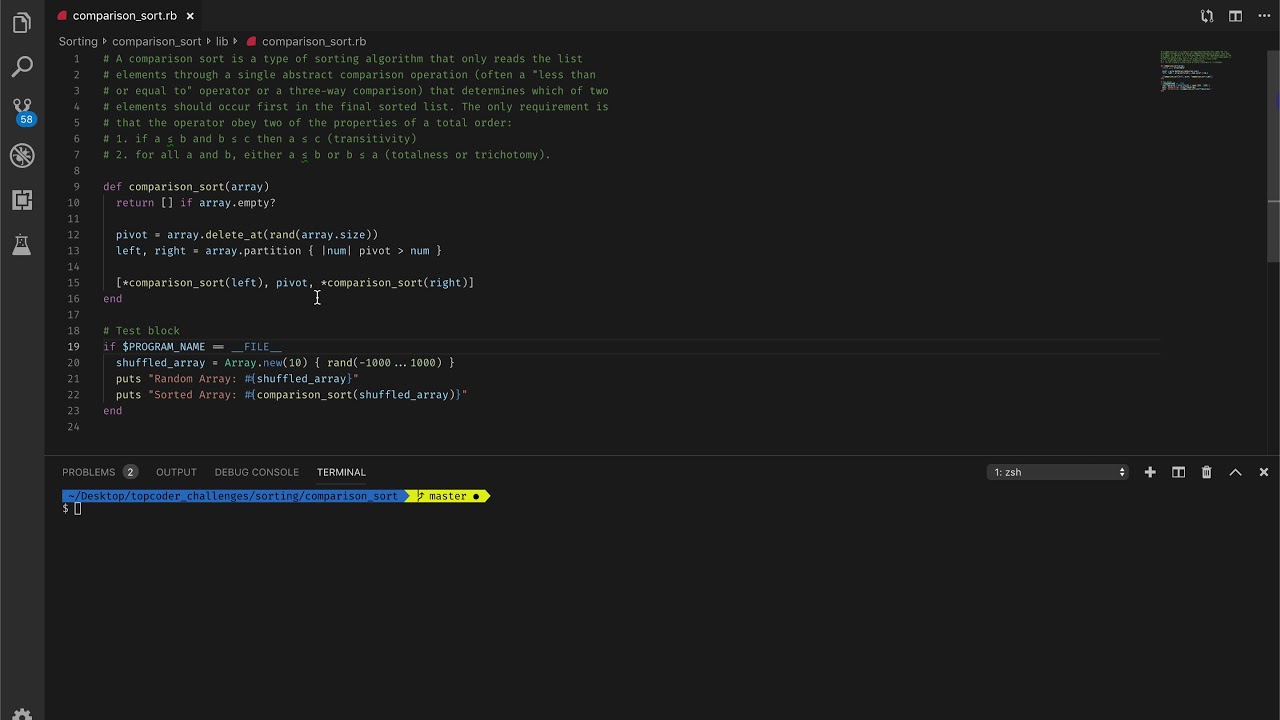1280x720 pixels.
Task: Click 'def comparison_sort(array)' code line
Action: click(x=186, y=187)
